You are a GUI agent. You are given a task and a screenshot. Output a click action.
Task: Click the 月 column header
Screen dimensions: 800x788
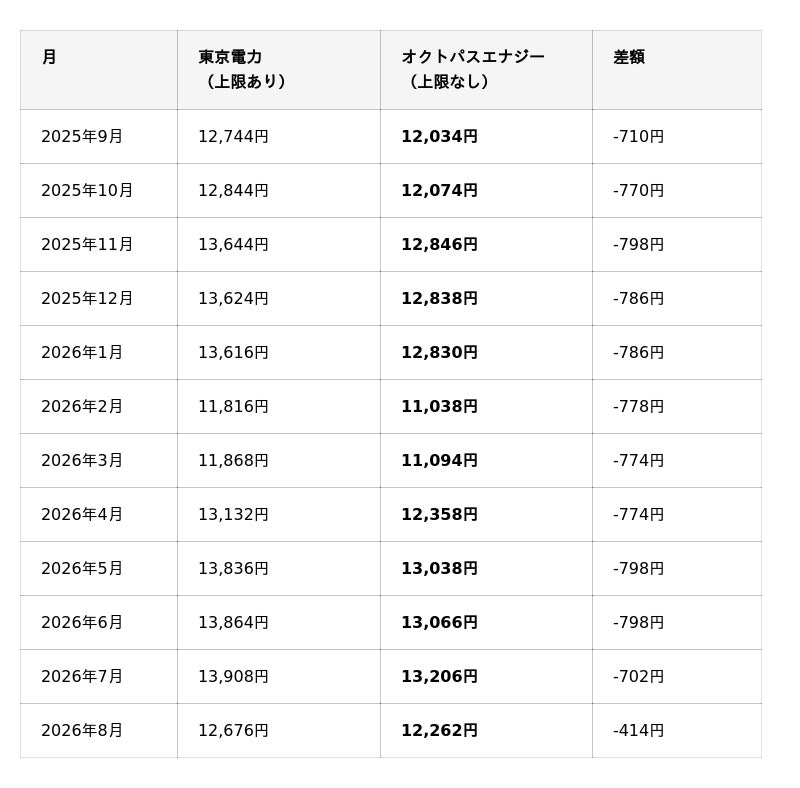[49, 57]
